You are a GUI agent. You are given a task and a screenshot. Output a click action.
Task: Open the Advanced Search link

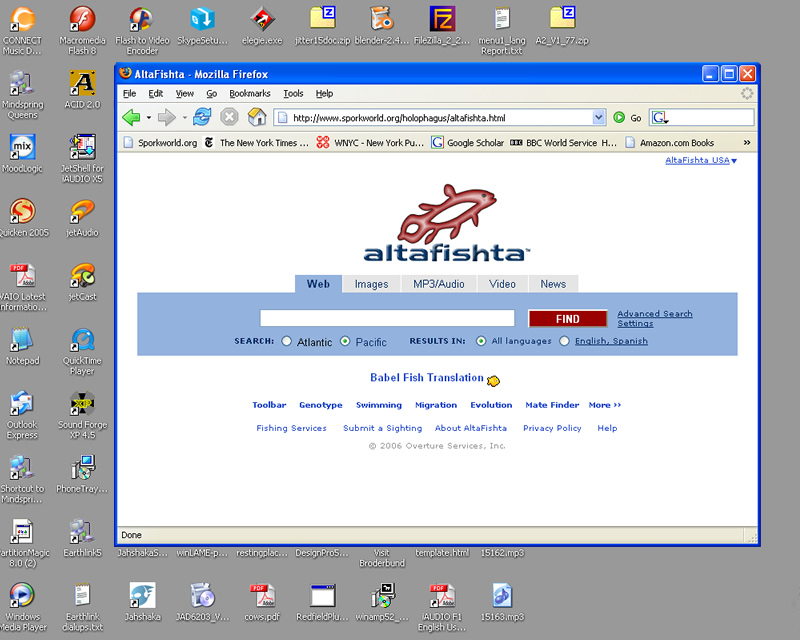[654, 314]
